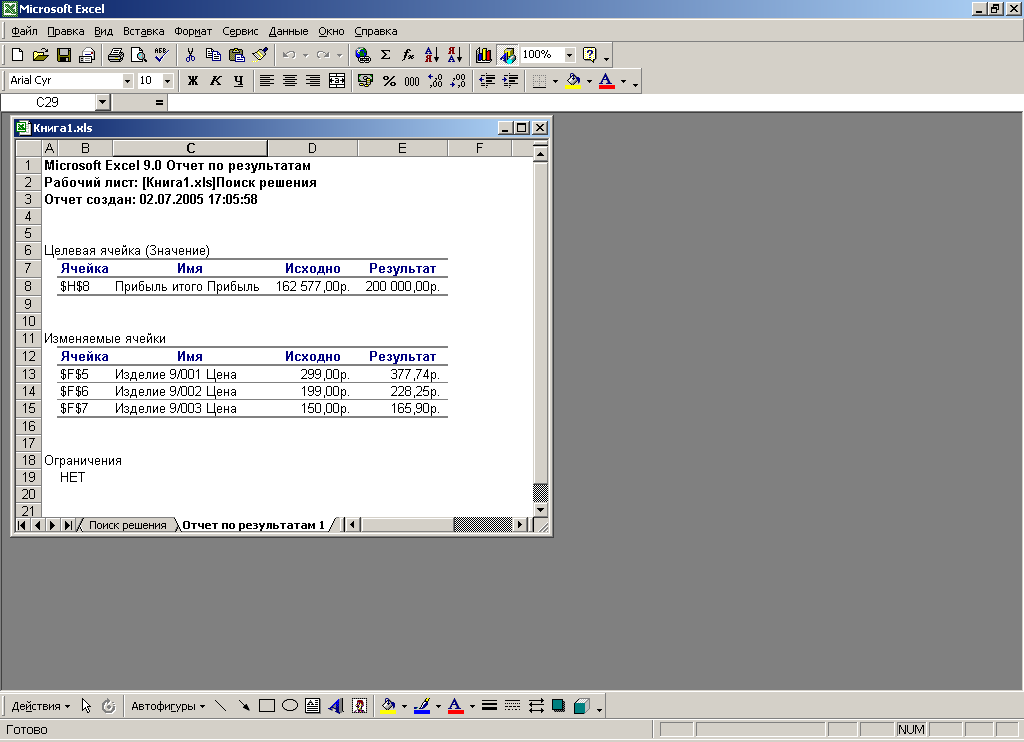Click the formula edit equals button

point(159,103)
